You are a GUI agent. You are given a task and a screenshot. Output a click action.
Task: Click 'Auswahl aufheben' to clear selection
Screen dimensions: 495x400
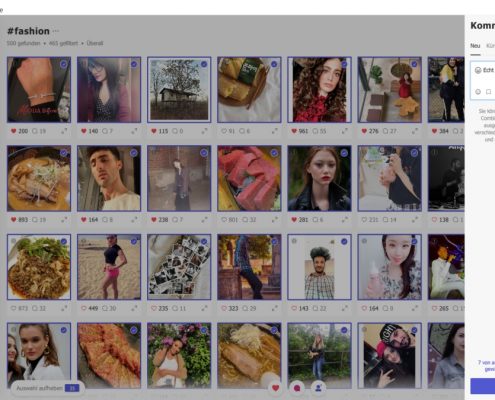click(x=39, y=388)
